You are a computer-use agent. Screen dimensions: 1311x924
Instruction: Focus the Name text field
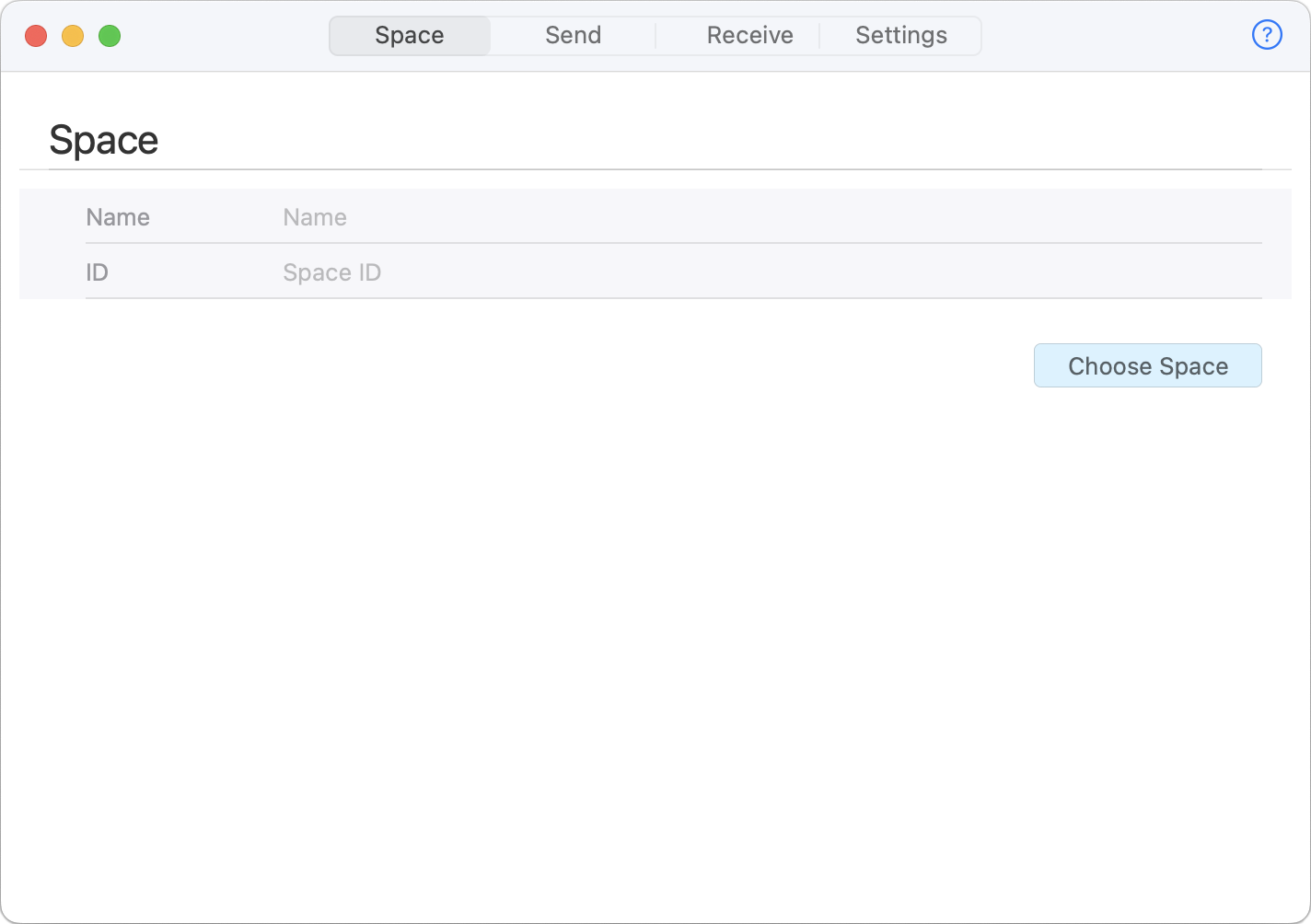[x=764, y=217]
